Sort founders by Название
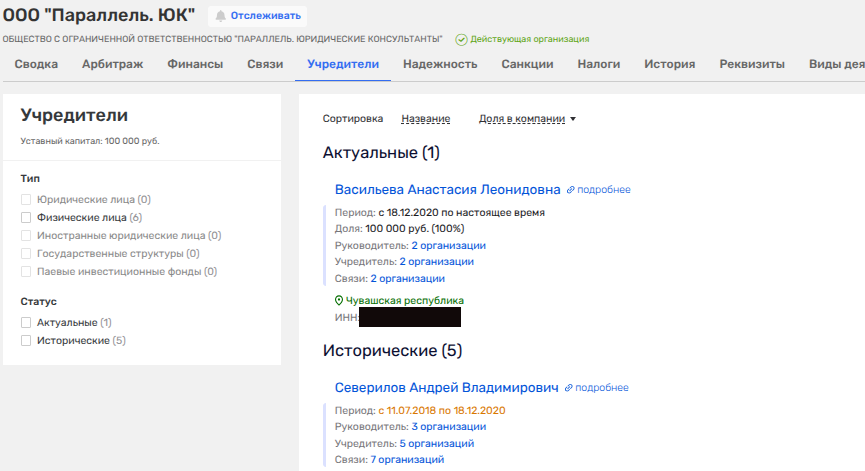The height and width of the screenshot is (471, 865). (425, 119)
